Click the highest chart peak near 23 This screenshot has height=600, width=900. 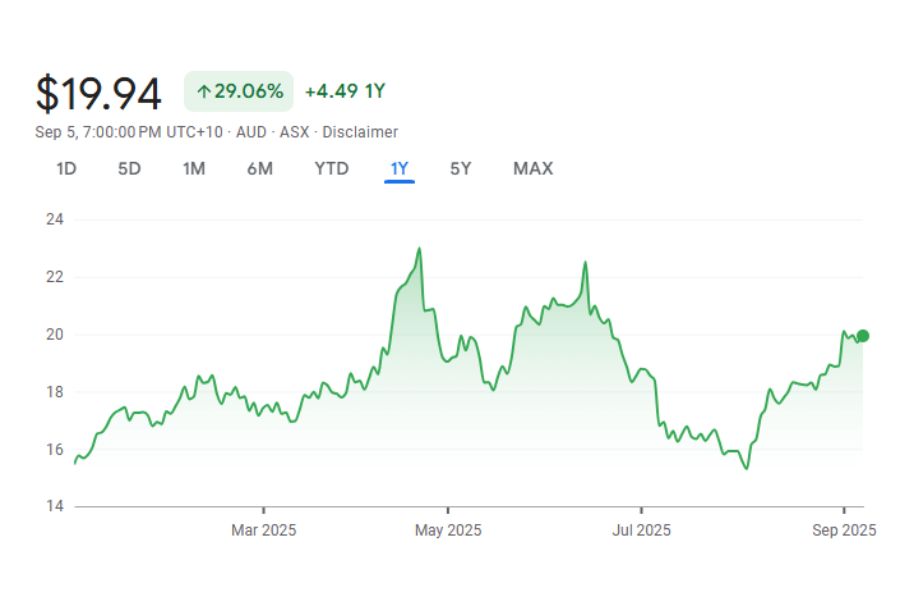coord(419,249)
